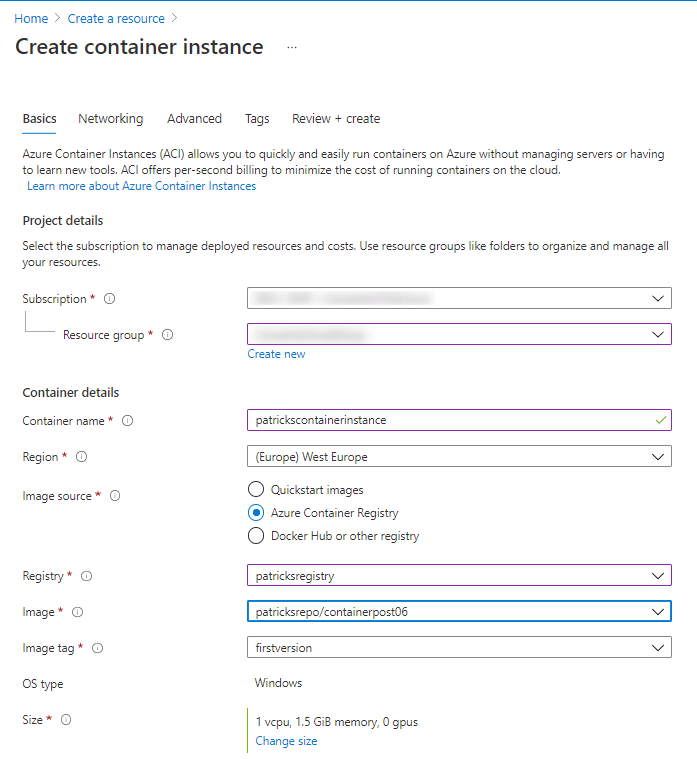Screen dimensions: 697x759
Task: Click the info icon next to Registry
Action: (87, 576)
